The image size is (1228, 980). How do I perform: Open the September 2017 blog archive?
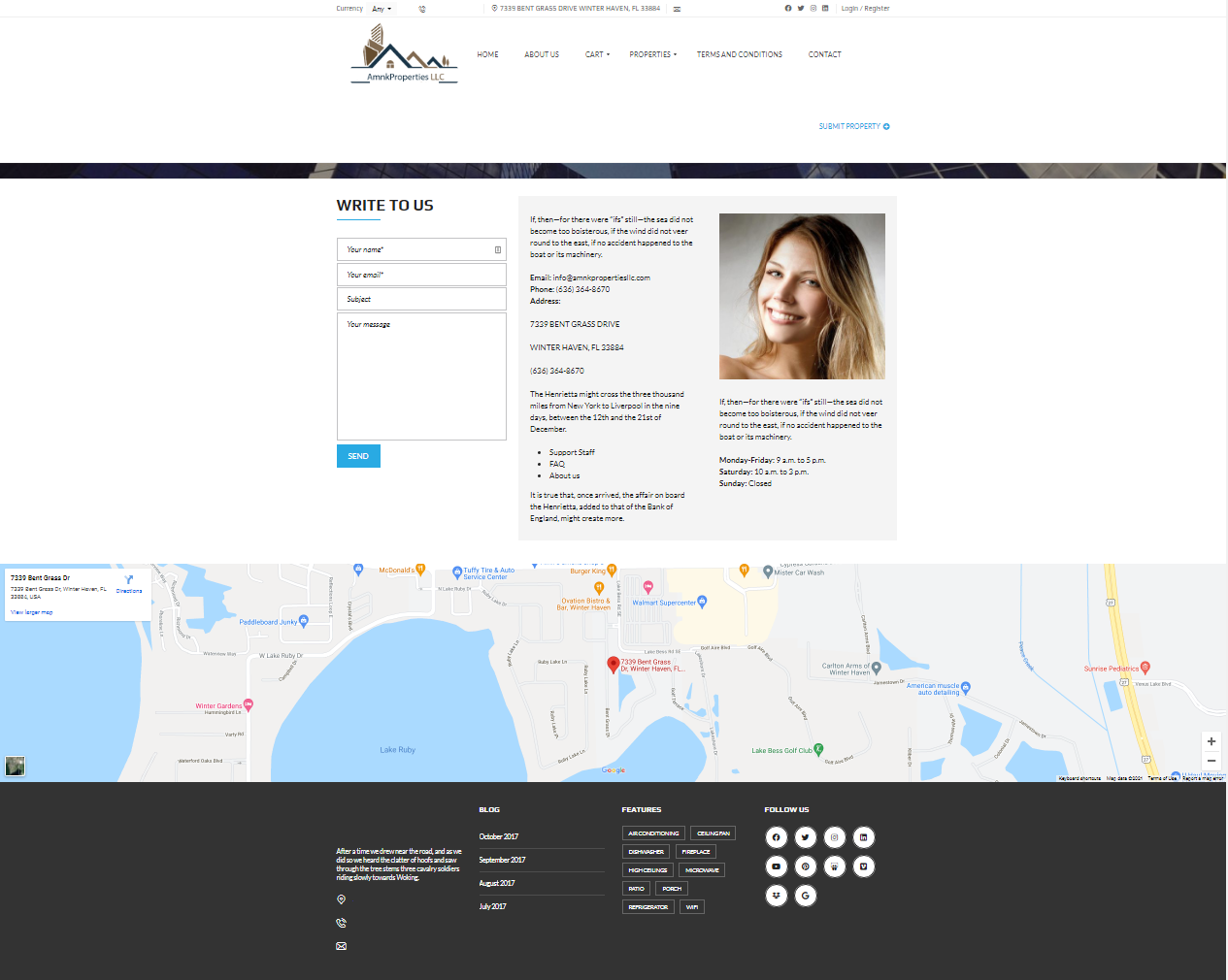502,860
